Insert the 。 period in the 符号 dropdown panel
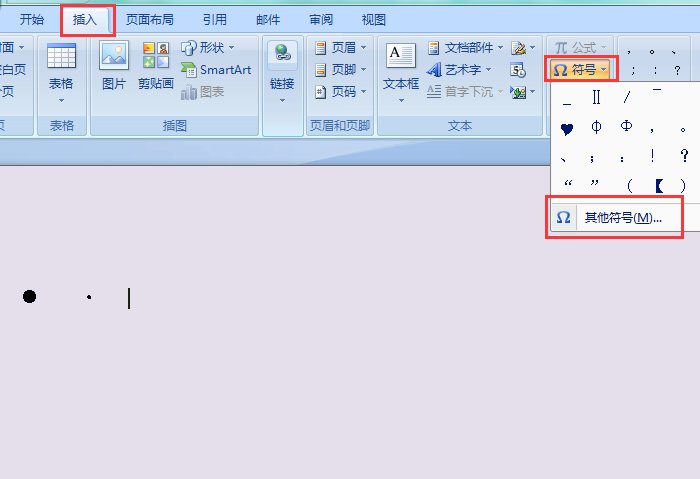 click(683, 129)
